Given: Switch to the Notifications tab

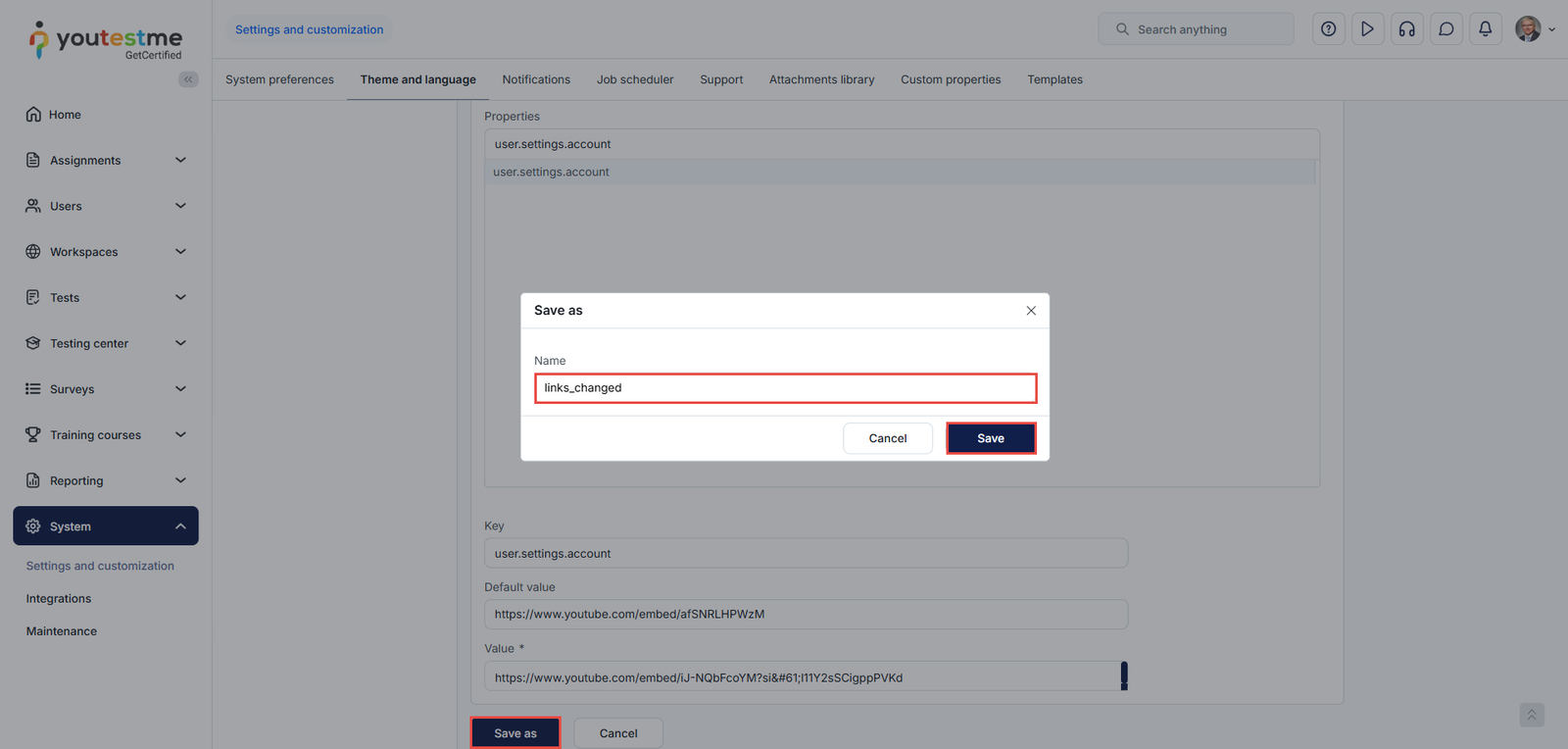Looking at the screenshot, I should click(x=535, y=79).
